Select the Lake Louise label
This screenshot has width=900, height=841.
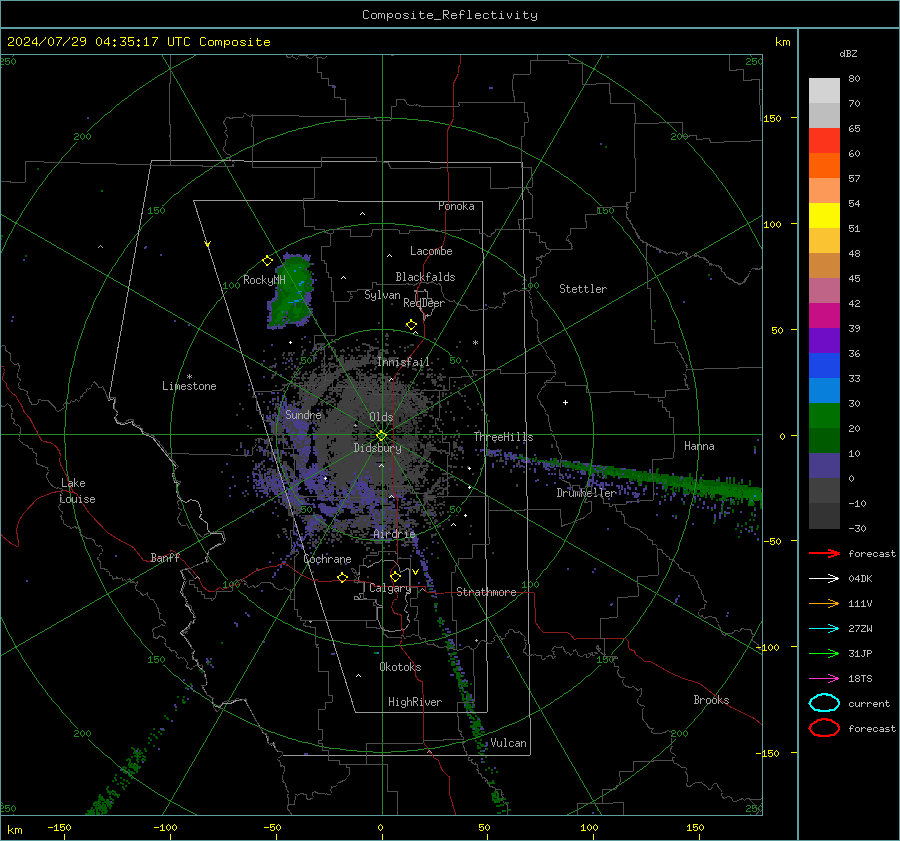(77, 491)
